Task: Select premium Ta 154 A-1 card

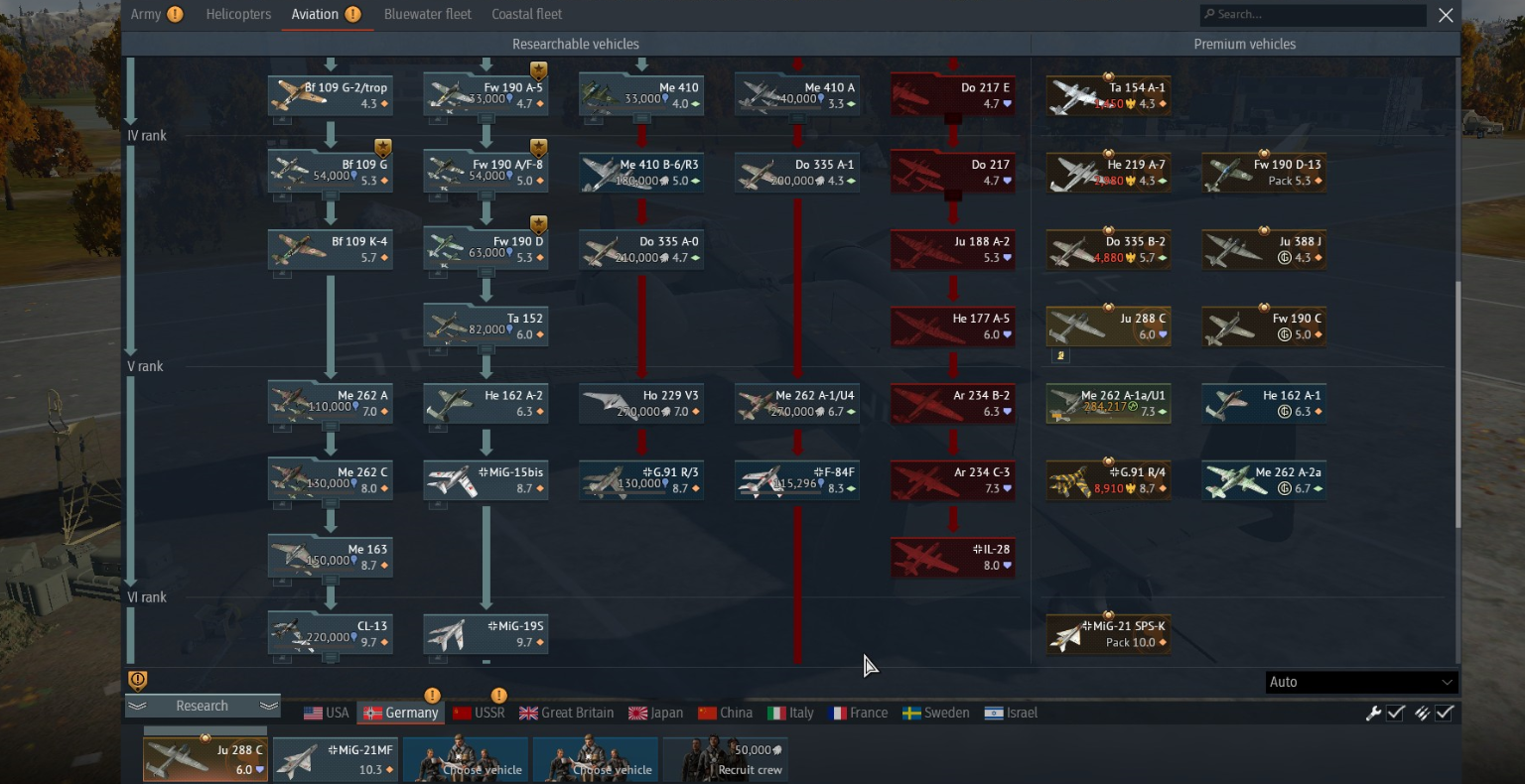Action: [x=1109, y=95]
